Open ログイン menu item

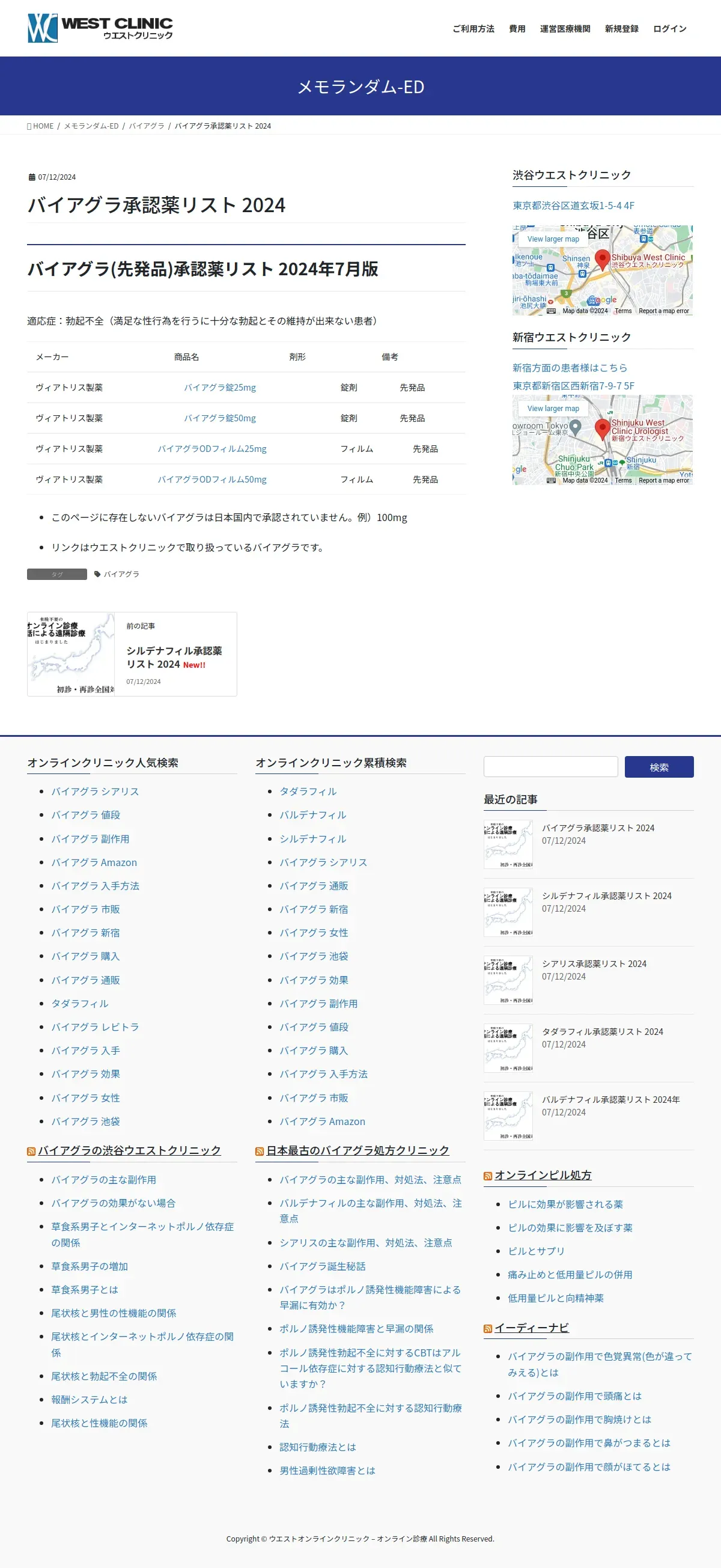click(x=670, y=29)
